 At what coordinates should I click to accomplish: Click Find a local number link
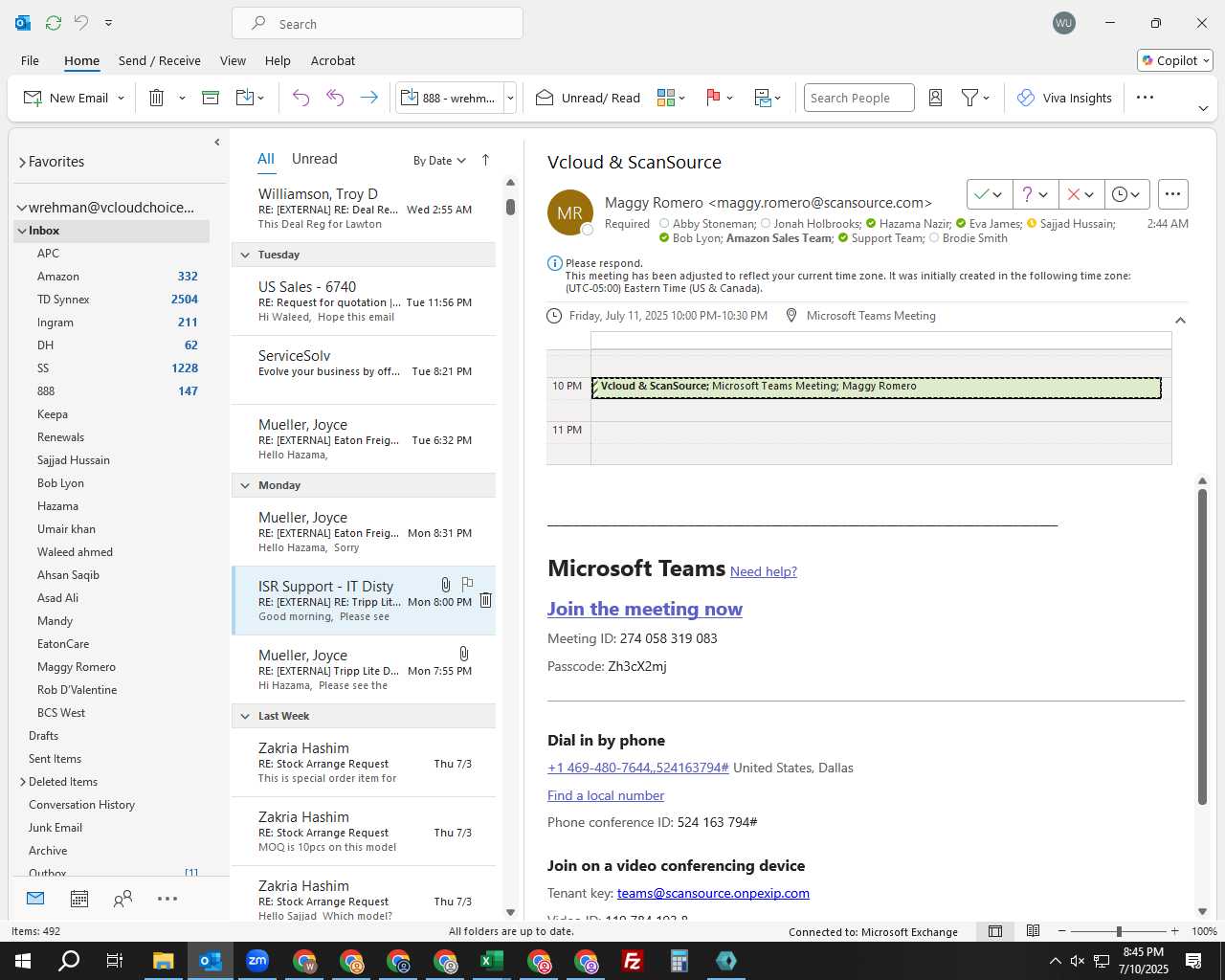606,795
